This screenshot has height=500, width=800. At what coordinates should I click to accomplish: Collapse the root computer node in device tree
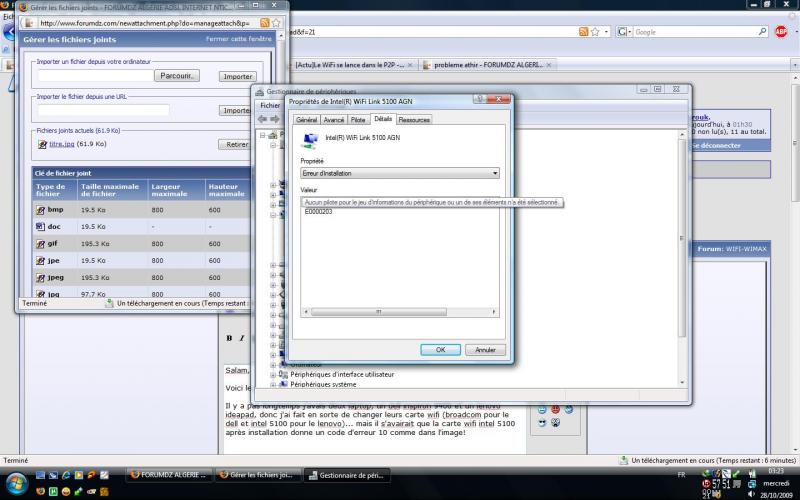click(x=262, y=135)
